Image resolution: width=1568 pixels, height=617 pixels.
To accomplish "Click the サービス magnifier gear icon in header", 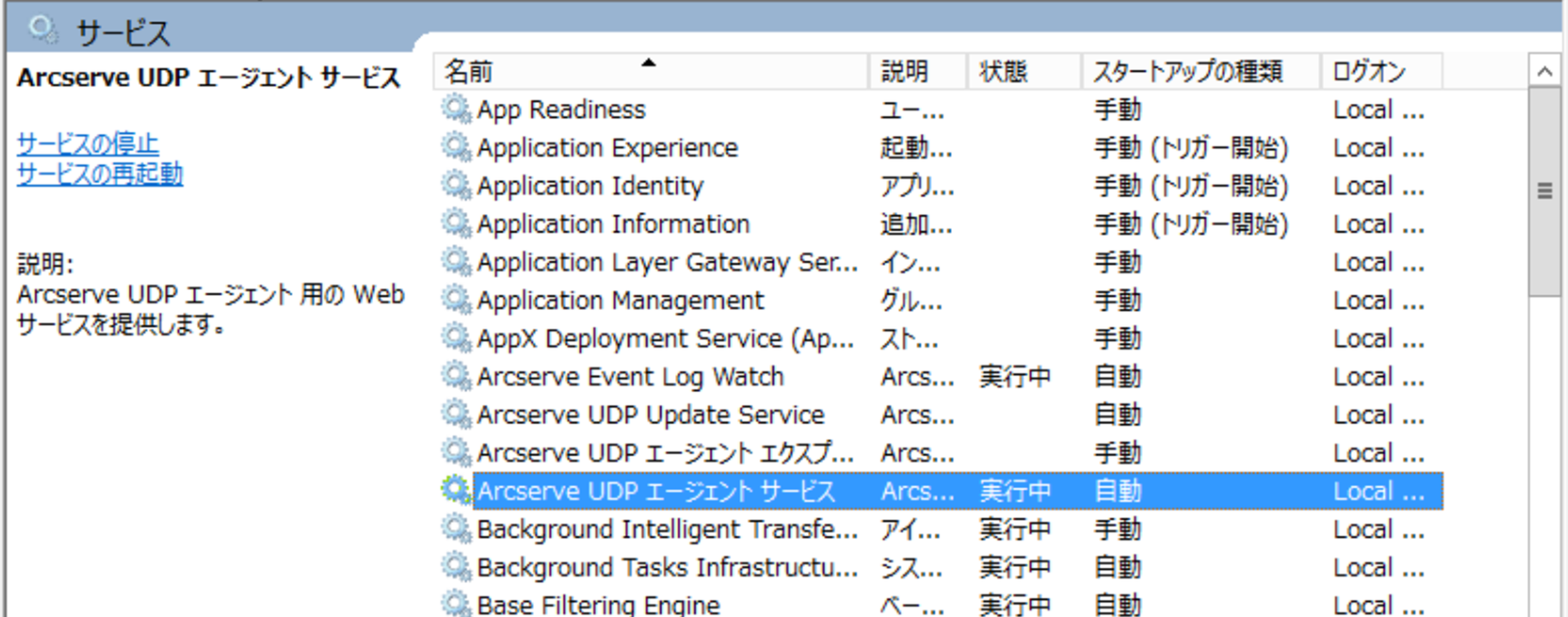I will 43,30.
